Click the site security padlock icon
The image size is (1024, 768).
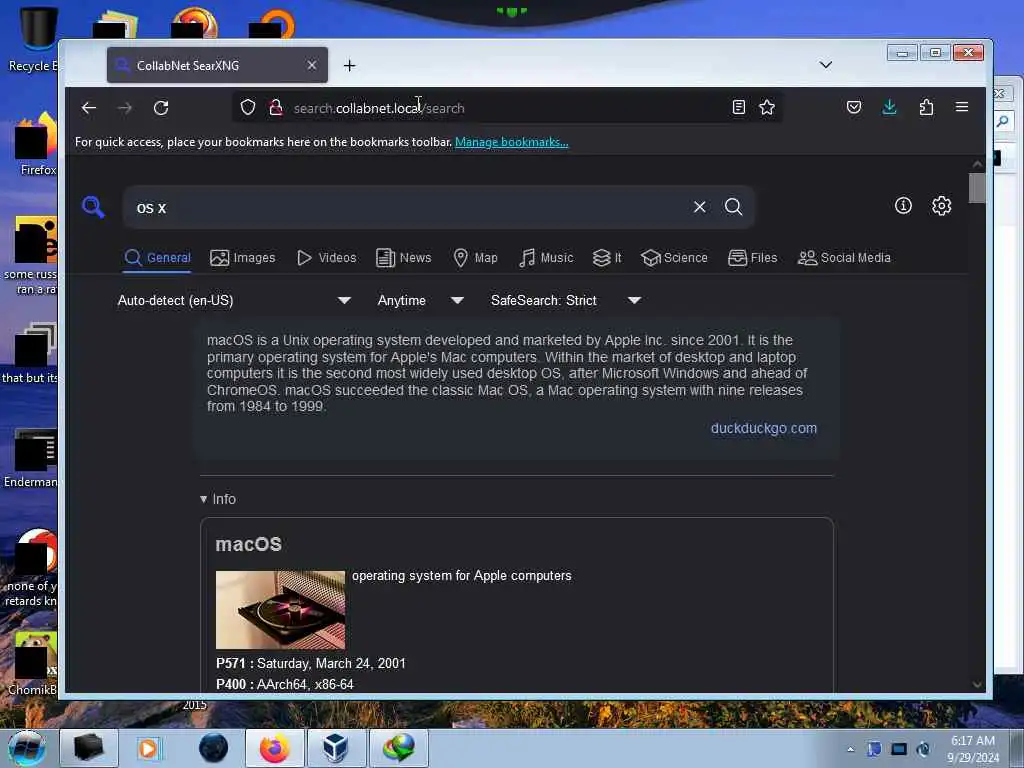point(276,107)
